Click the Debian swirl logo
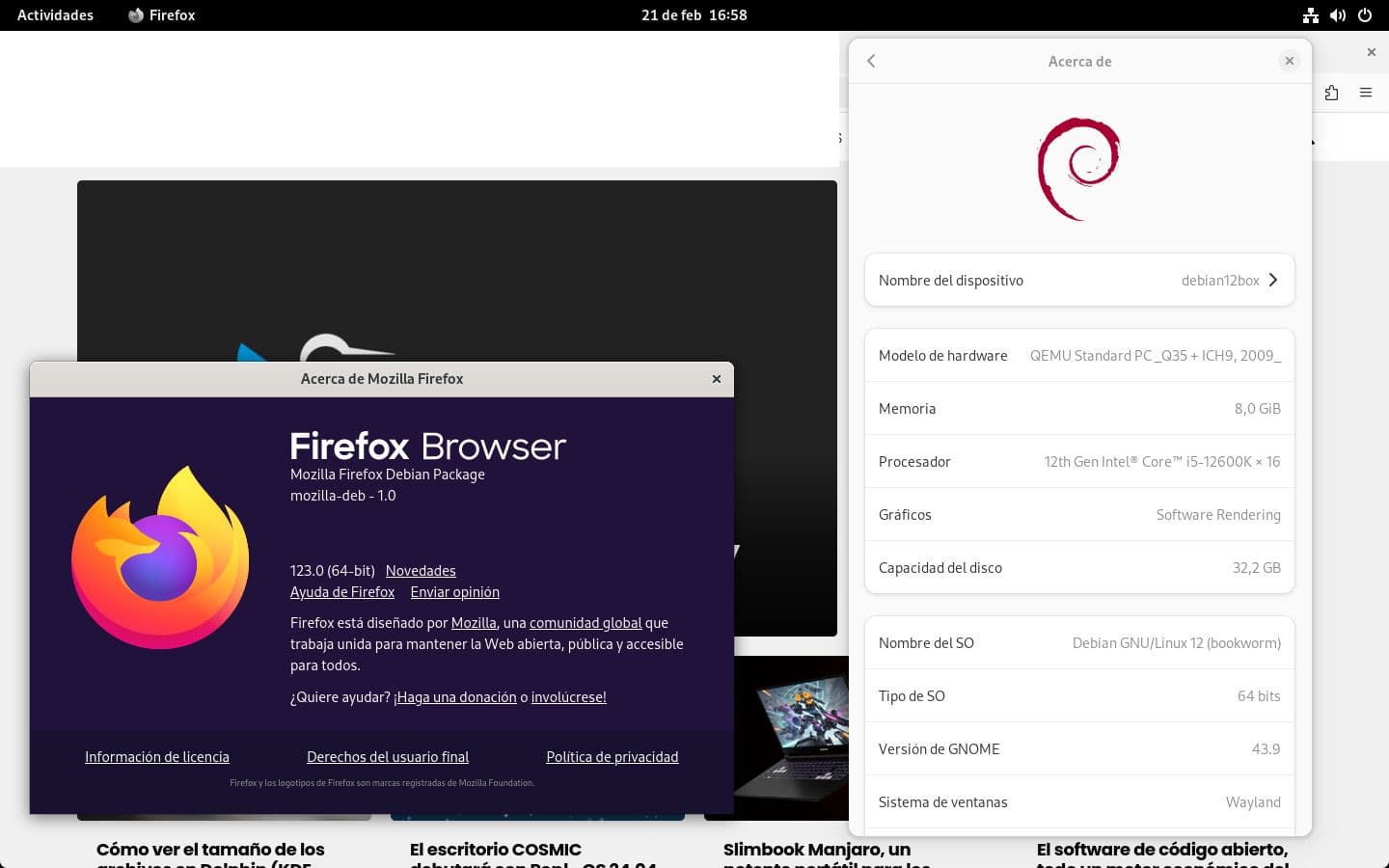This screenshot has height=868, width=1389. point(1078,169)
